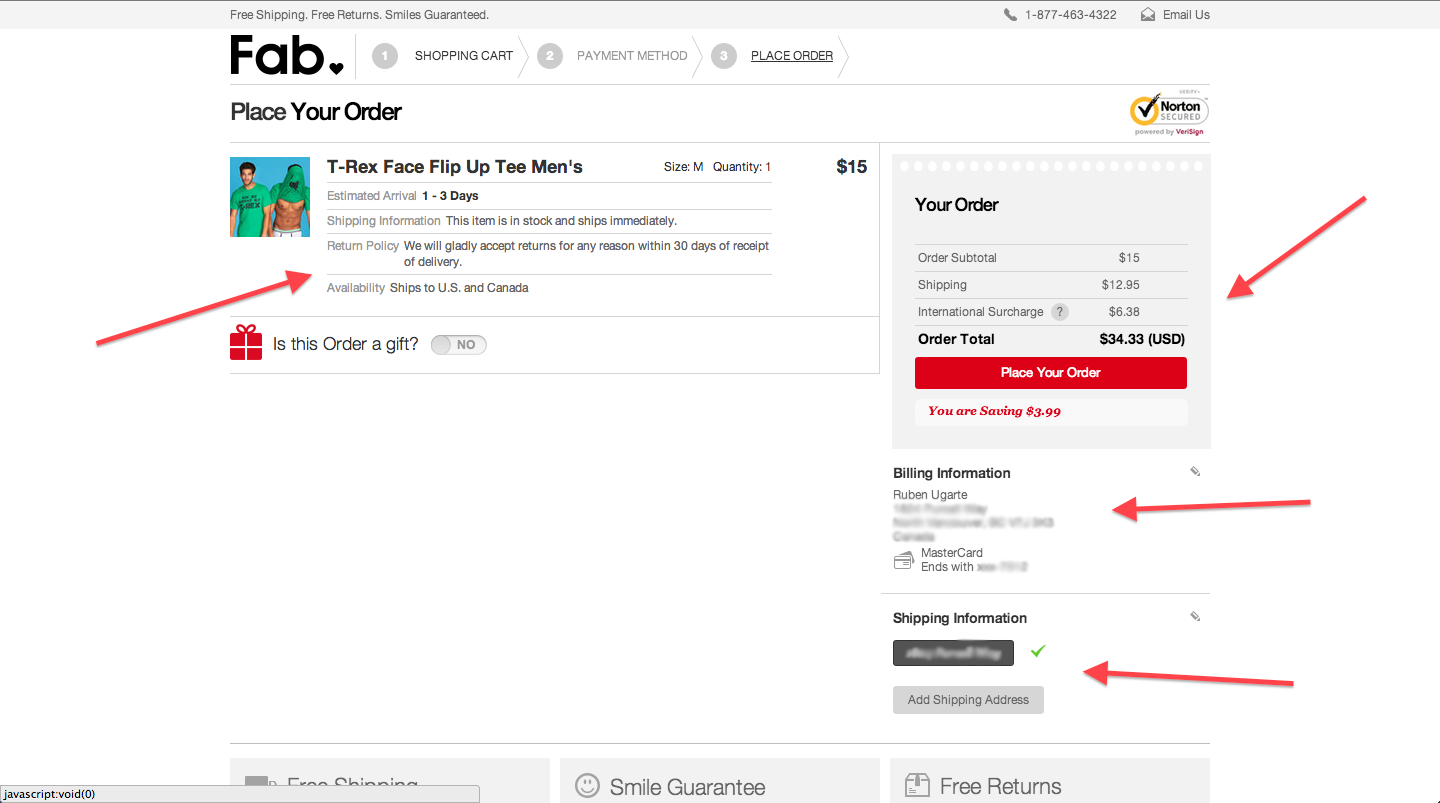Viewport: 1440px width, 803px height.
Task: Click the Email Us envelope icon
Action: point(1148,15)
